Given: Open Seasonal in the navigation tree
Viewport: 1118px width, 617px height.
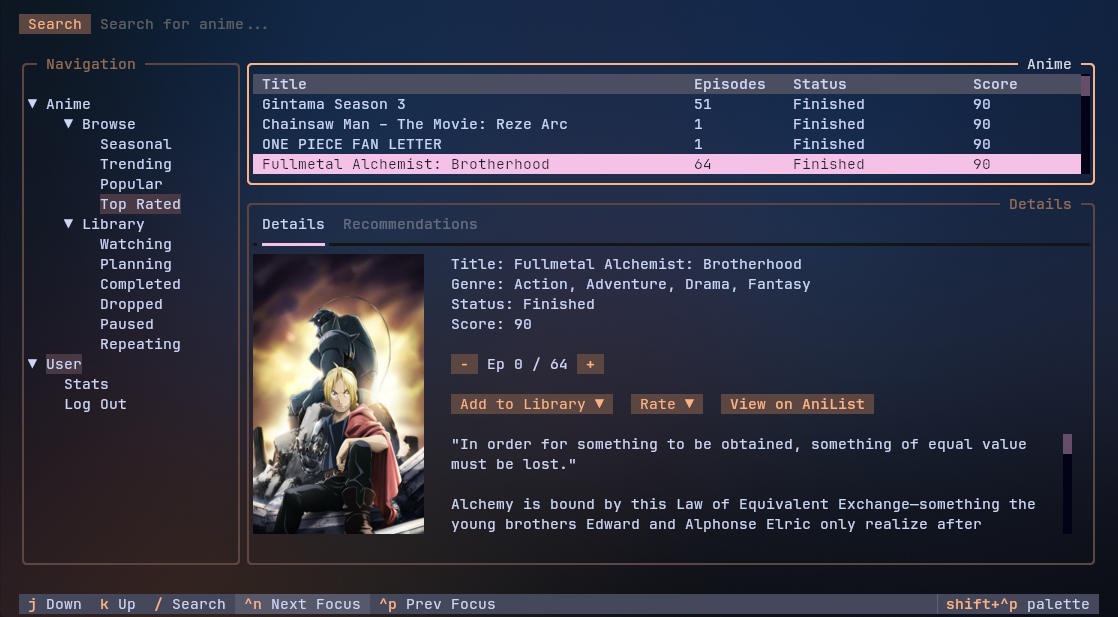Looking at the screenshot, I should pyautogui.click(x=135, y=144).
